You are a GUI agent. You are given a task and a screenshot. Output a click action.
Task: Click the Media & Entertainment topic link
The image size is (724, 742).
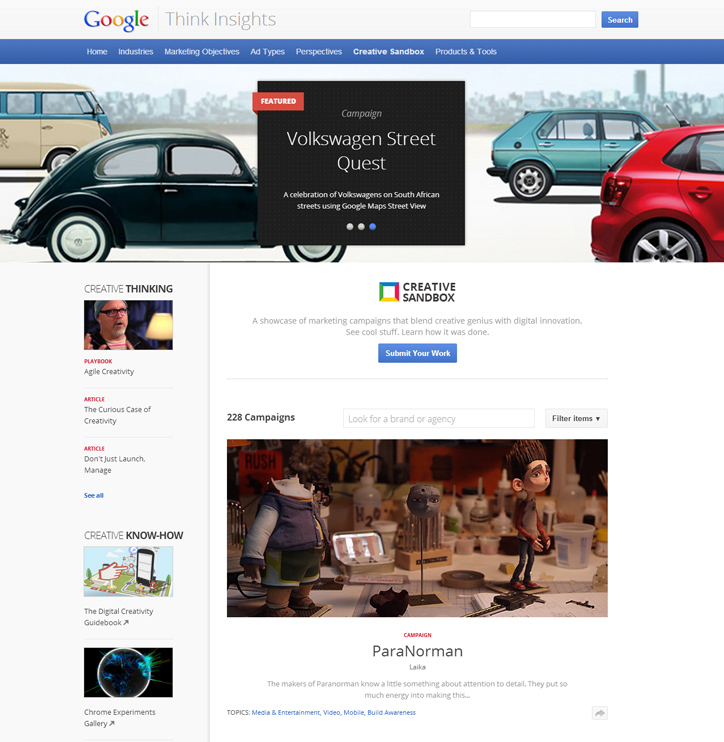click(286, 712)
